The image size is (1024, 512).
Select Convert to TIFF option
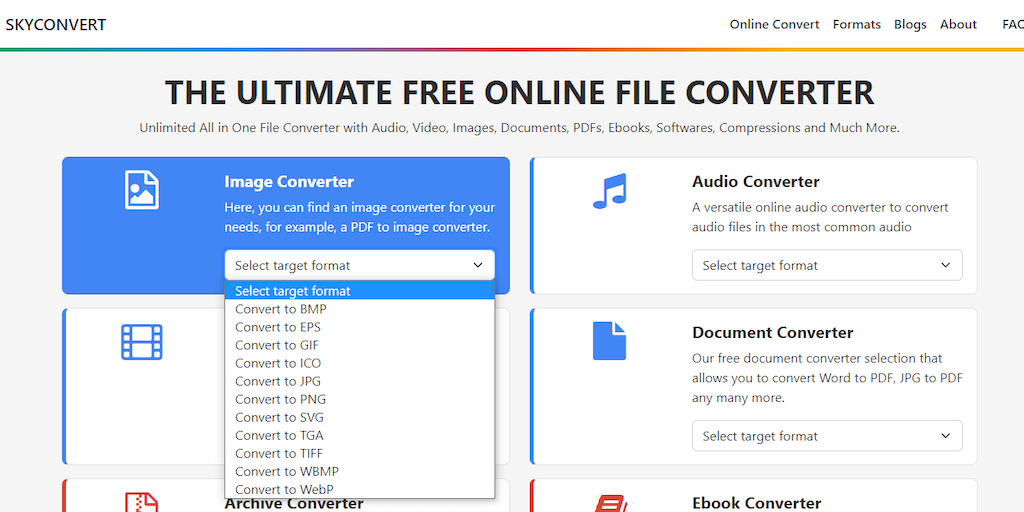pos(360,453)
